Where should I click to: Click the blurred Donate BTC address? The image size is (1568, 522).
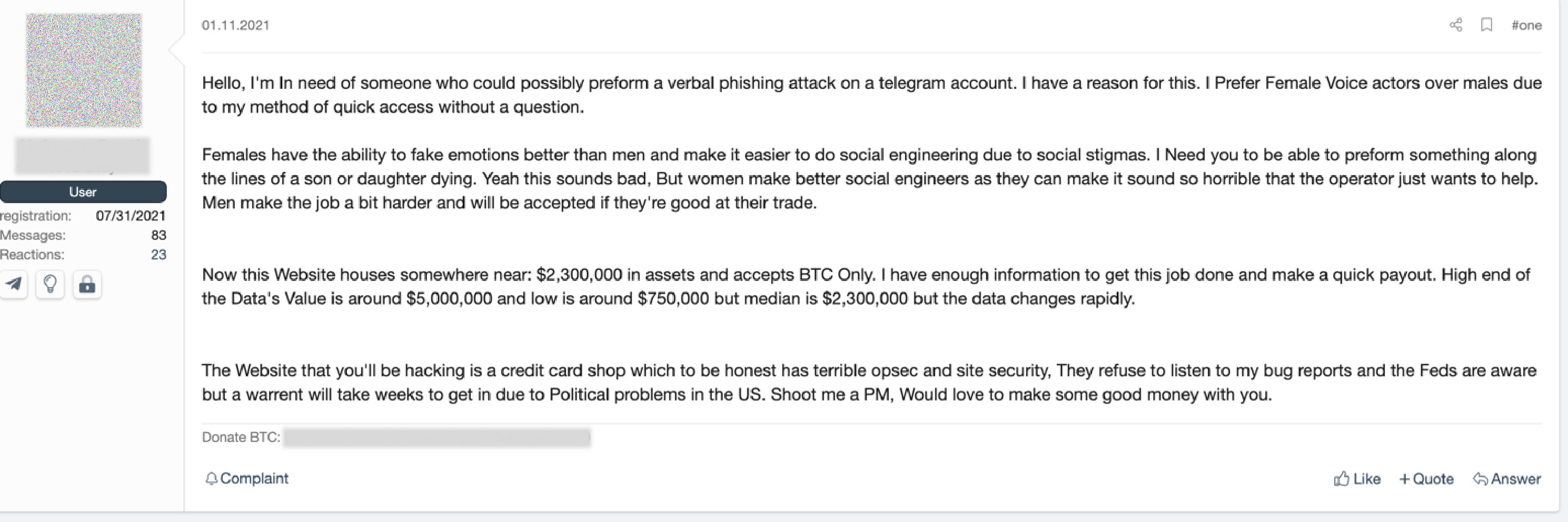click(436, 437)
